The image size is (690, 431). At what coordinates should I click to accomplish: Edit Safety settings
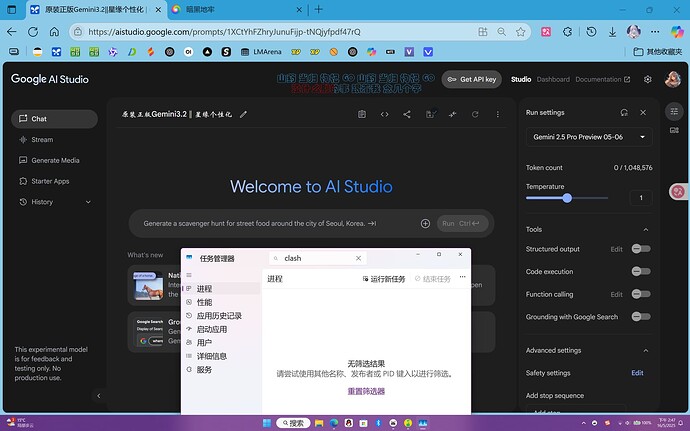click(637, 373)
